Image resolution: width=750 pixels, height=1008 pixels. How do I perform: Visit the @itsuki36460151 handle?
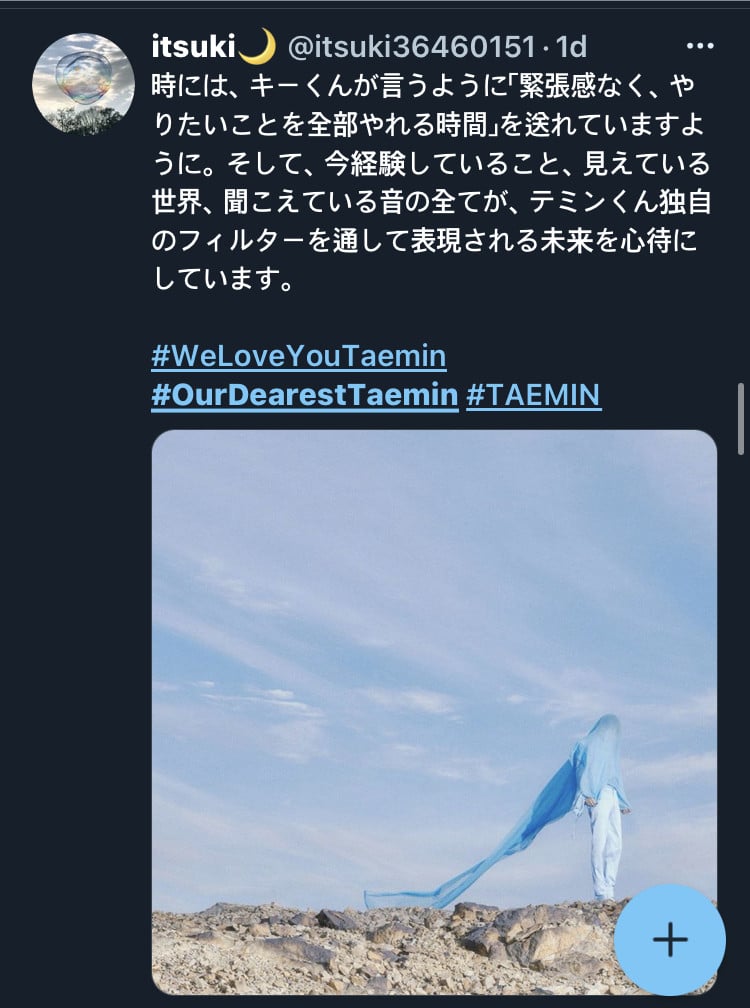coord(411,46)
